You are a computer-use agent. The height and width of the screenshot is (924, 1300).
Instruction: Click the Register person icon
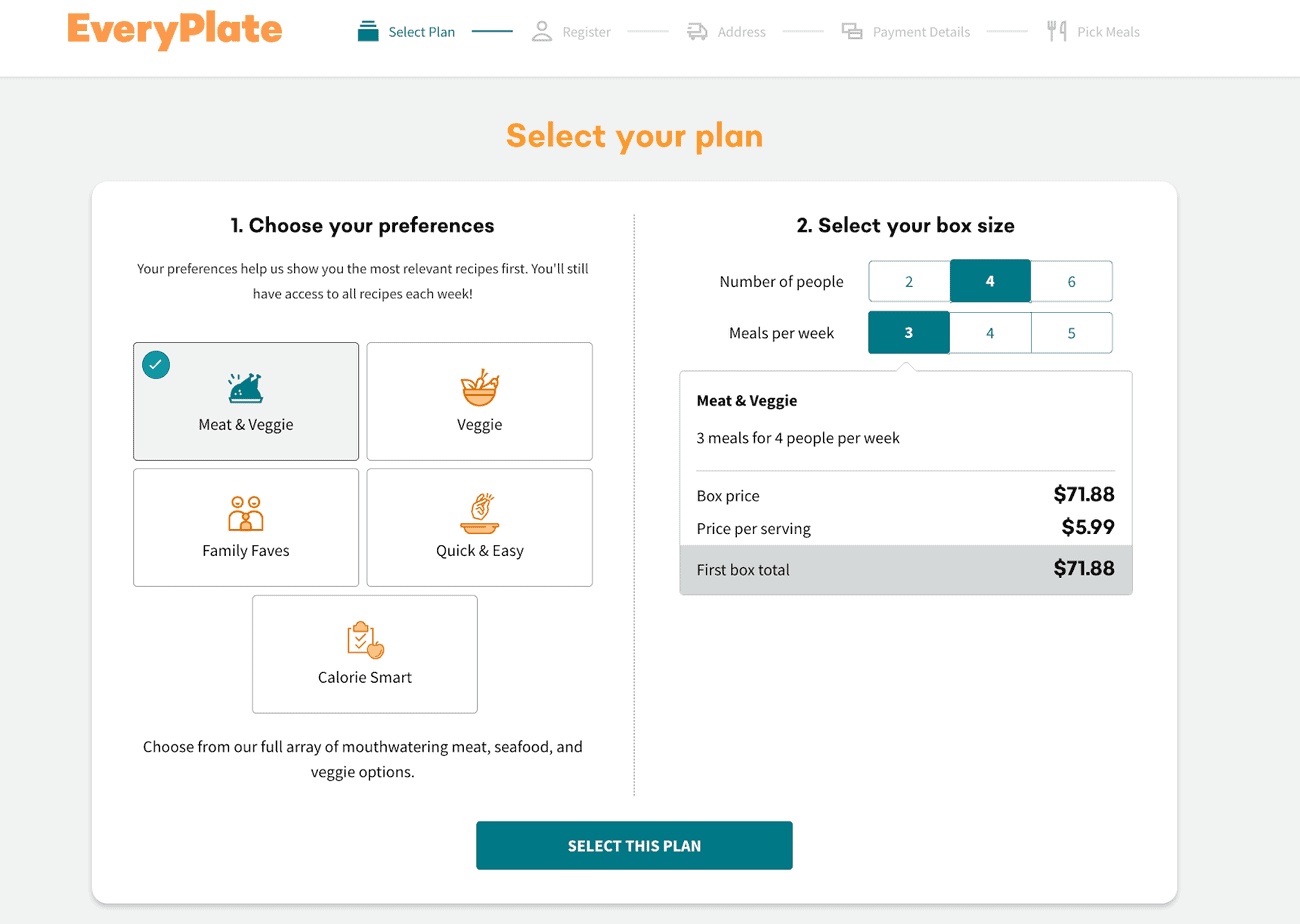coord(542,32)
